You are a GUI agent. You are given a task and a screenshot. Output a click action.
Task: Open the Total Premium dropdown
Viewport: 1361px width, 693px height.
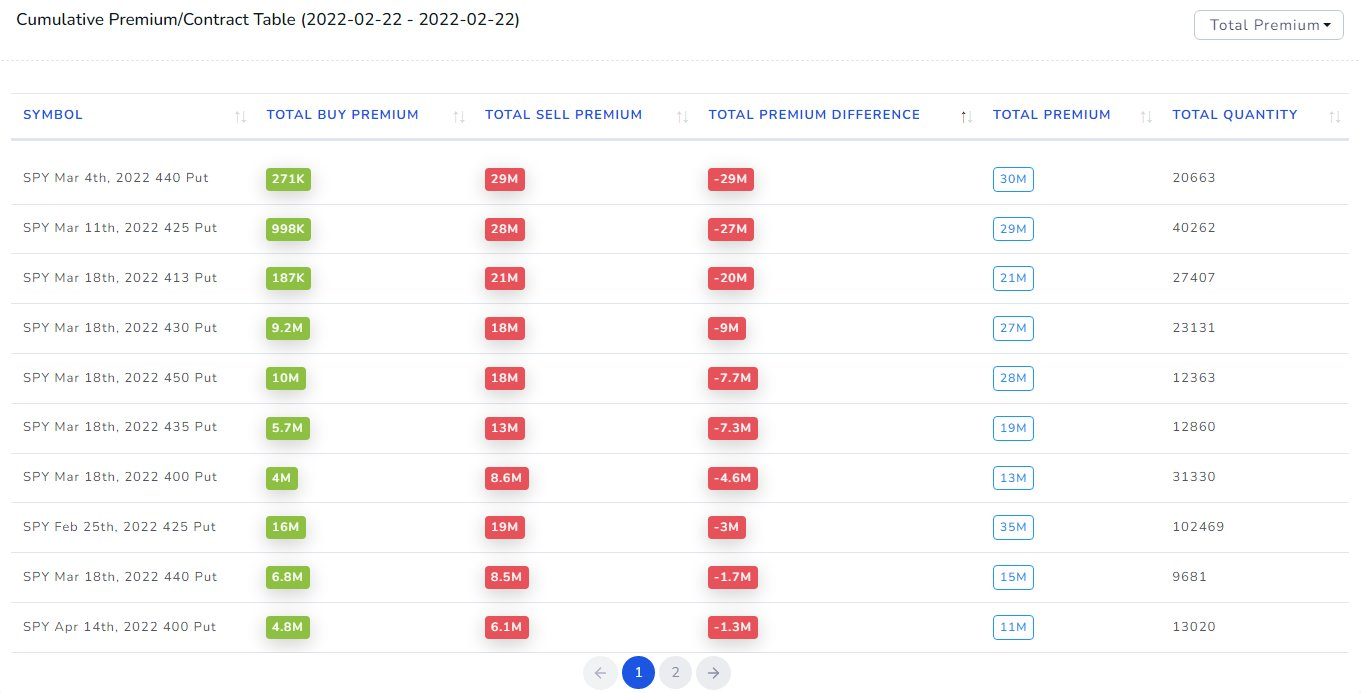point(1268,25)
